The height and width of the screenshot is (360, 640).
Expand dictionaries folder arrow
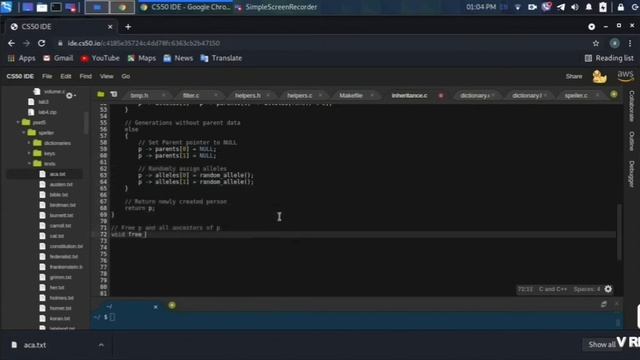[29, 143]
